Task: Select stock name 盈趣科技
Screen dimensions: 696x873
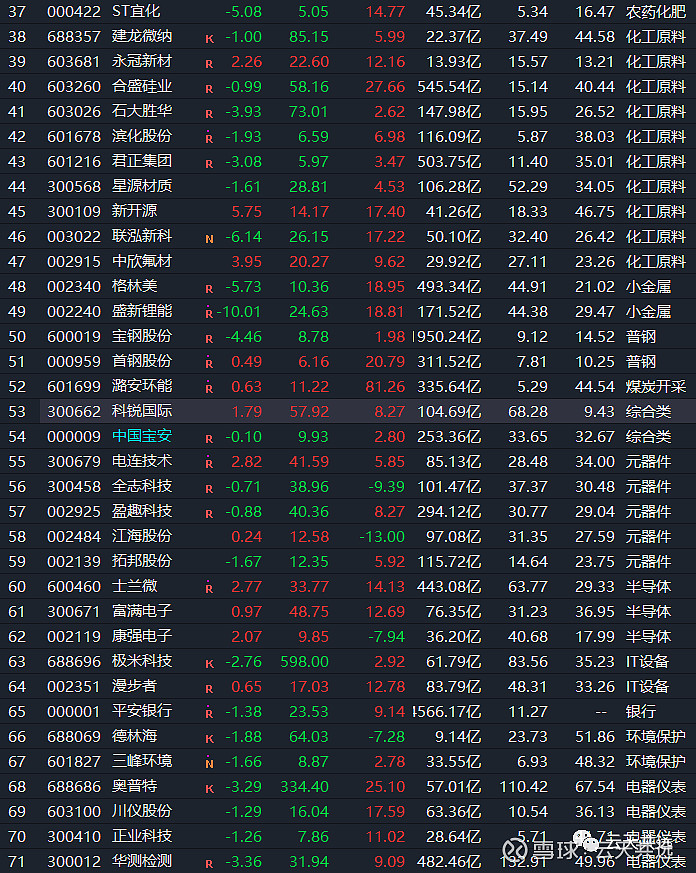Action: point(142,511)
